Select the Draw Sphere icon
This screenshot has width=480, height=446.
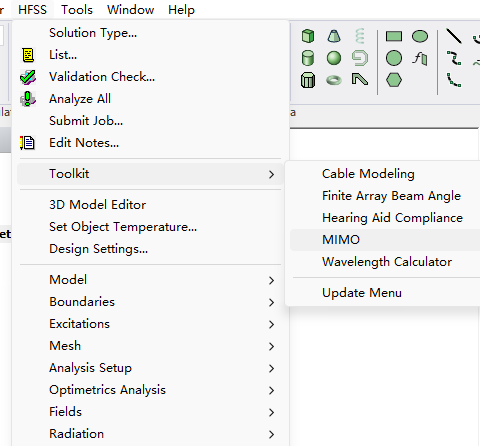334,58
